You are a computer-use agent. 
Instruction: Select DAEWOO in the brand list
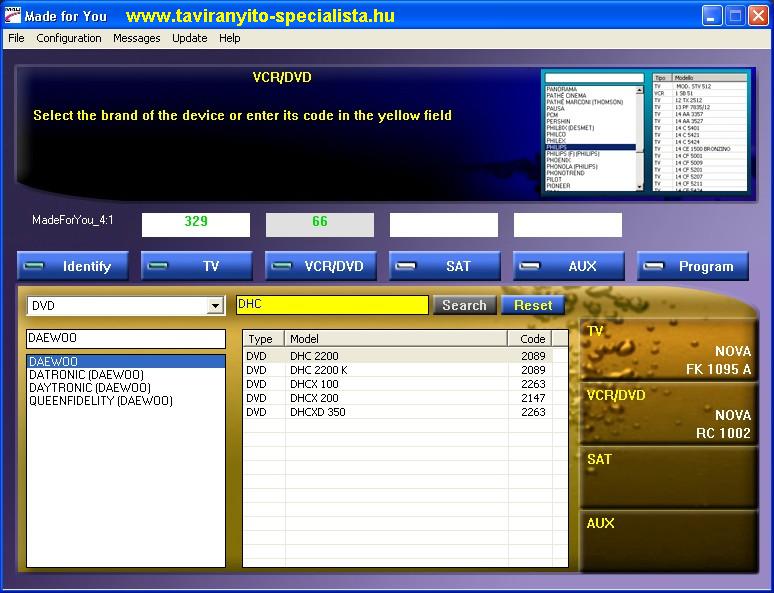pyautogui.click(x=126, y=361)
